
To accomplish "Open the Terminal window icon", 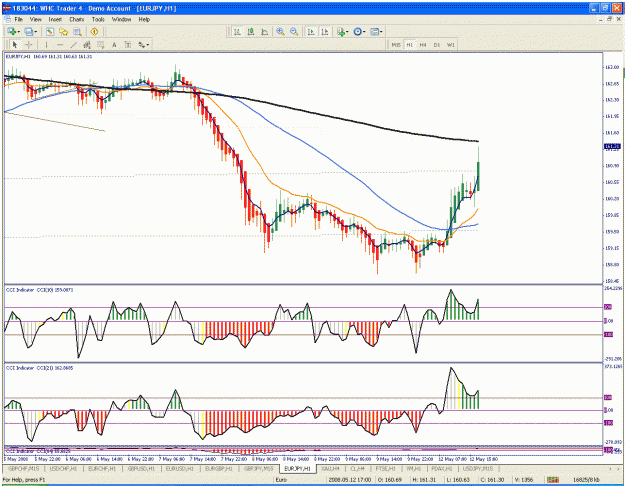I will tap(77, 31).
